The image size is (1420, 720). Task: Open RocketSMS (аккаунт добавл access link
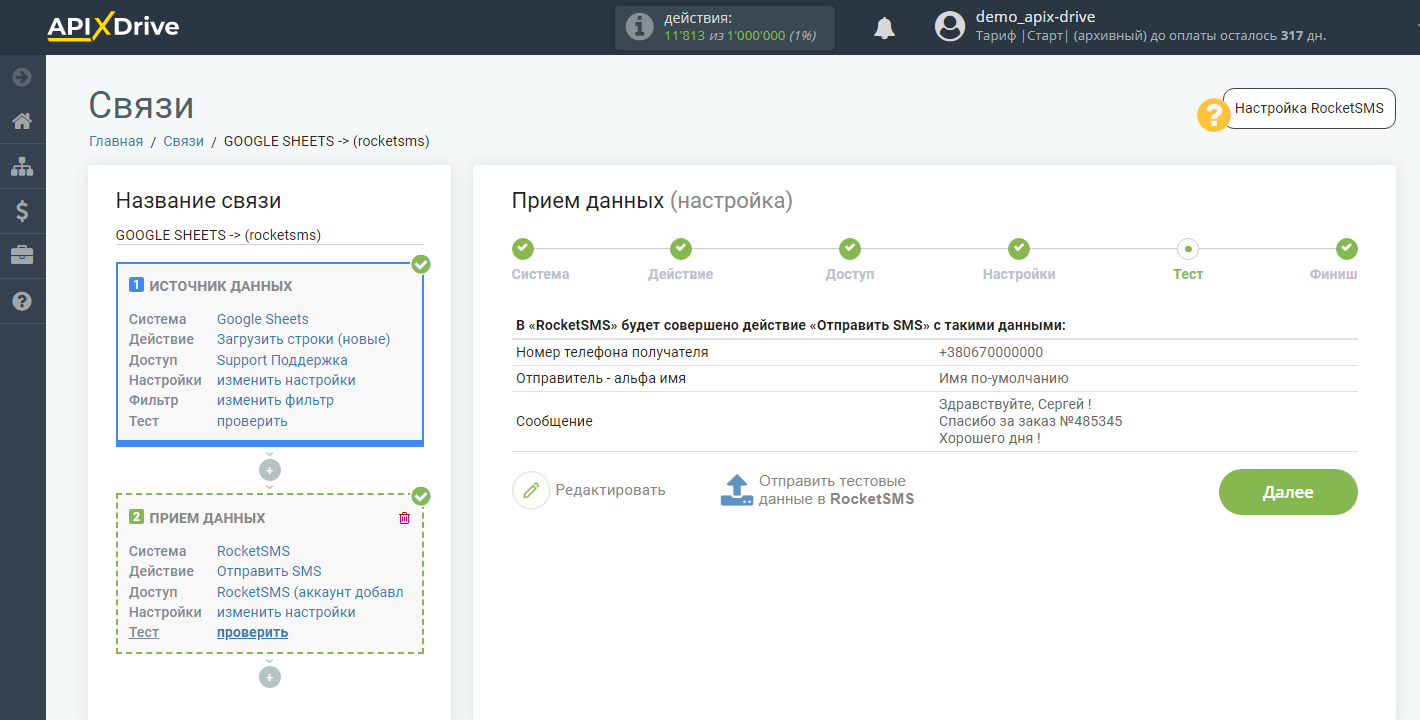click(x=310, y=592)
